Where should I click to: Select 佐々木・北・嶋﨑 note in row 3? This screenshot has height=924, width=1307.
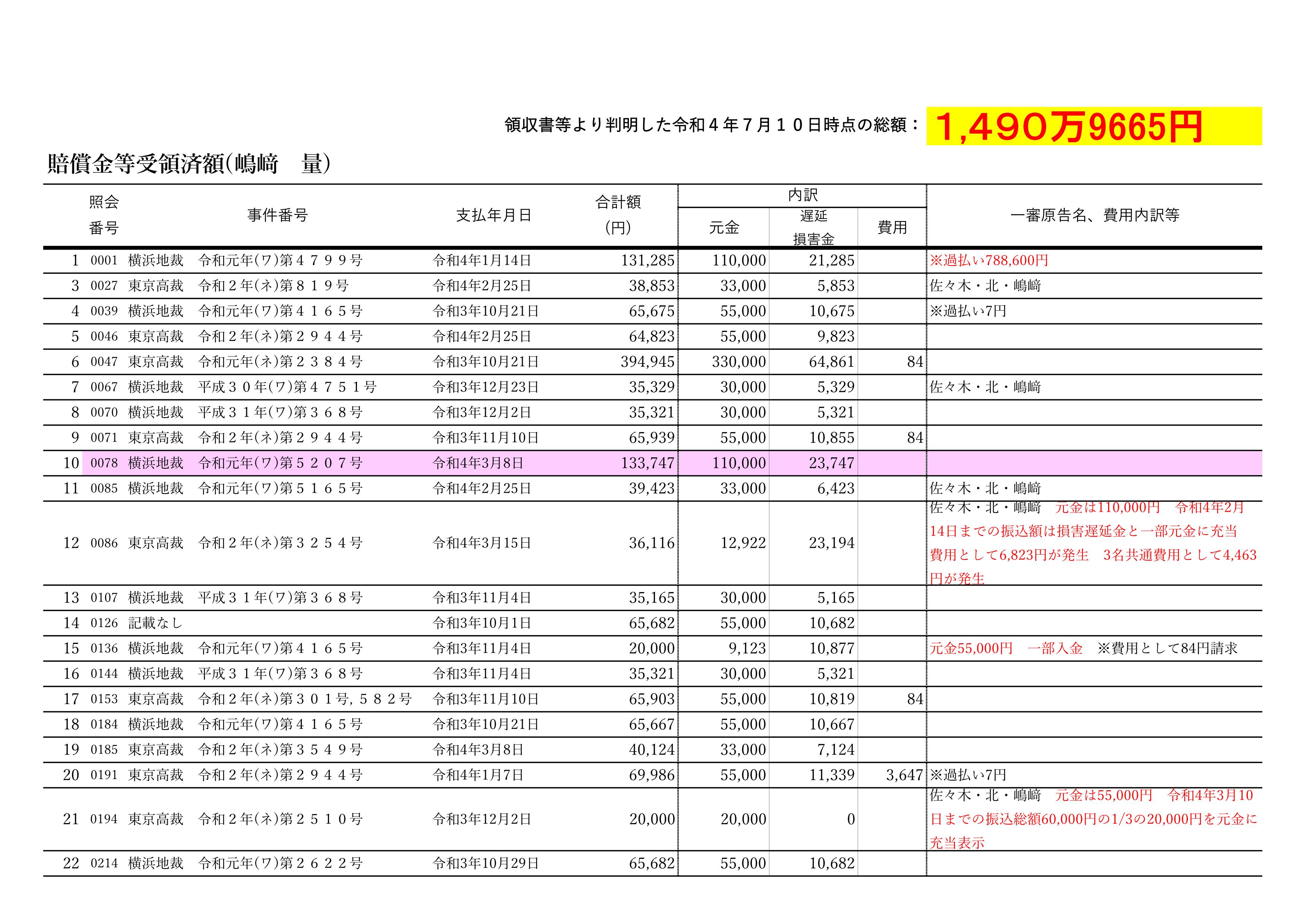click(985, 286)
